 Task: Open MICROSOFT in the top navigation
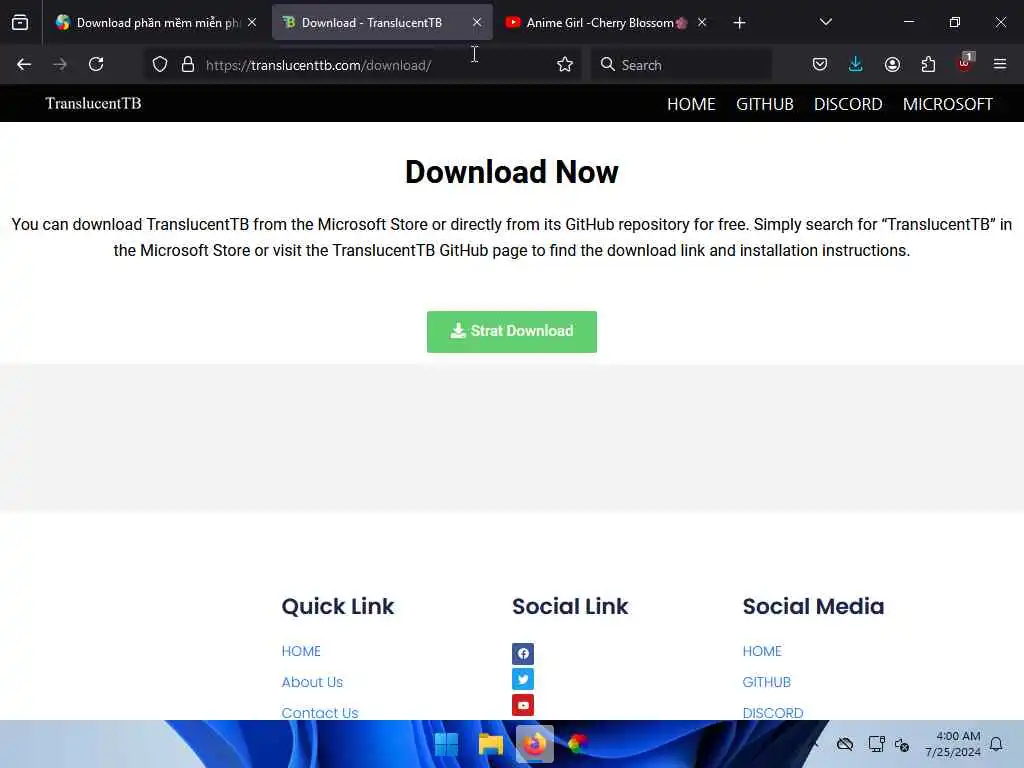pyautogui.click(x=948, y=104)
